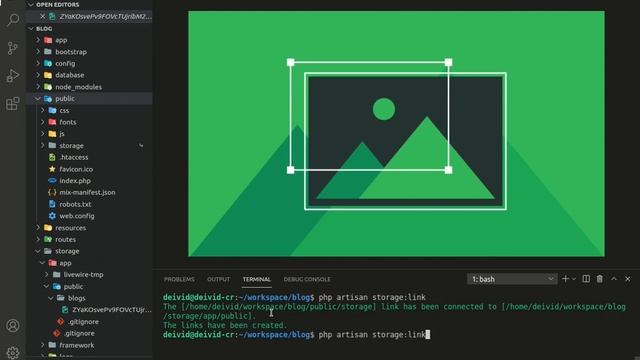Open the web.config file
This screenshot has width=640, height=360.
point(89,216)
